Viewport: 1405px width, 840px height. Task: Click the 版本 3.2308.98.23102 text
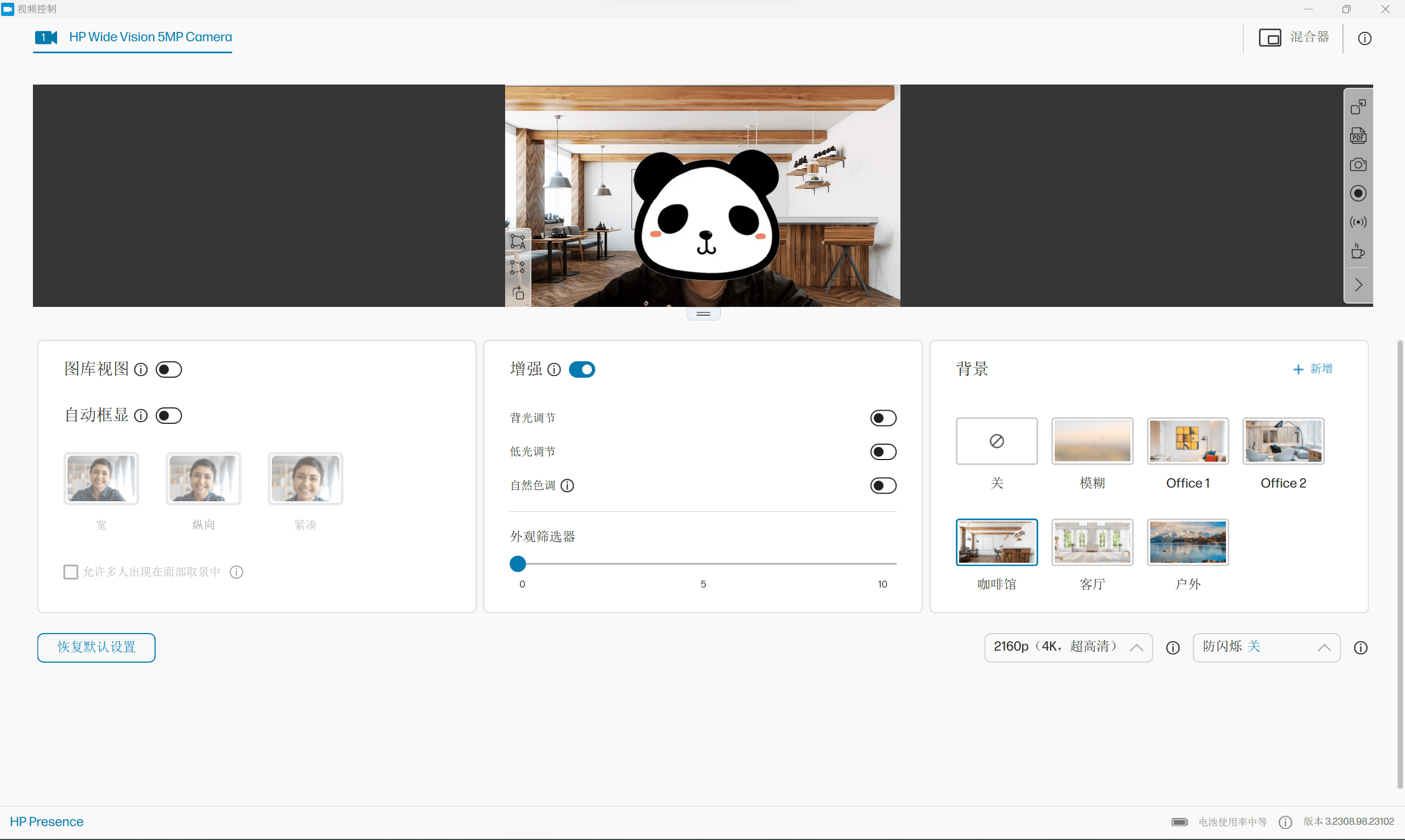[1348, 822]
